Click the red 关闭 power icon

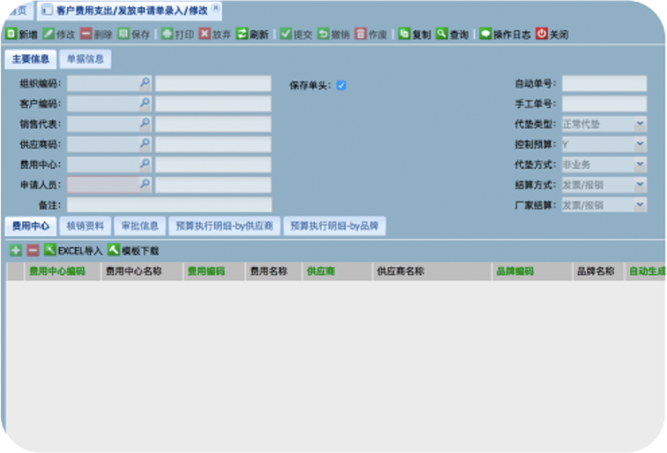pyautogui.click(x=541, y=34)
